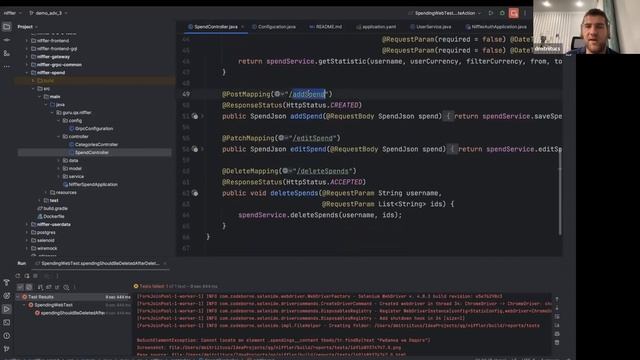The width and height of the screenshot is (640, 360).
Task: Click the editor vertical scrollbar
Action: pos(560,191)
